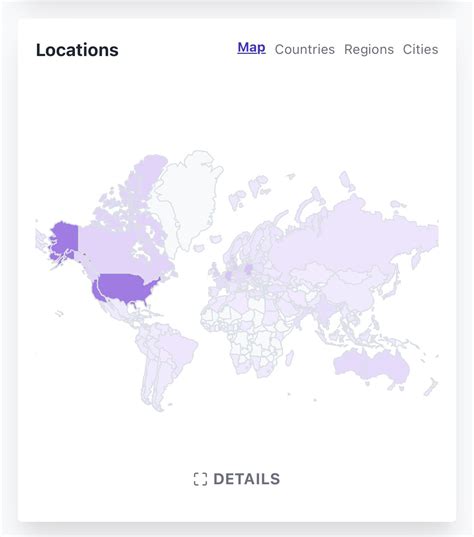
Task: Open the Regions tab
Action: click(369, 49)
